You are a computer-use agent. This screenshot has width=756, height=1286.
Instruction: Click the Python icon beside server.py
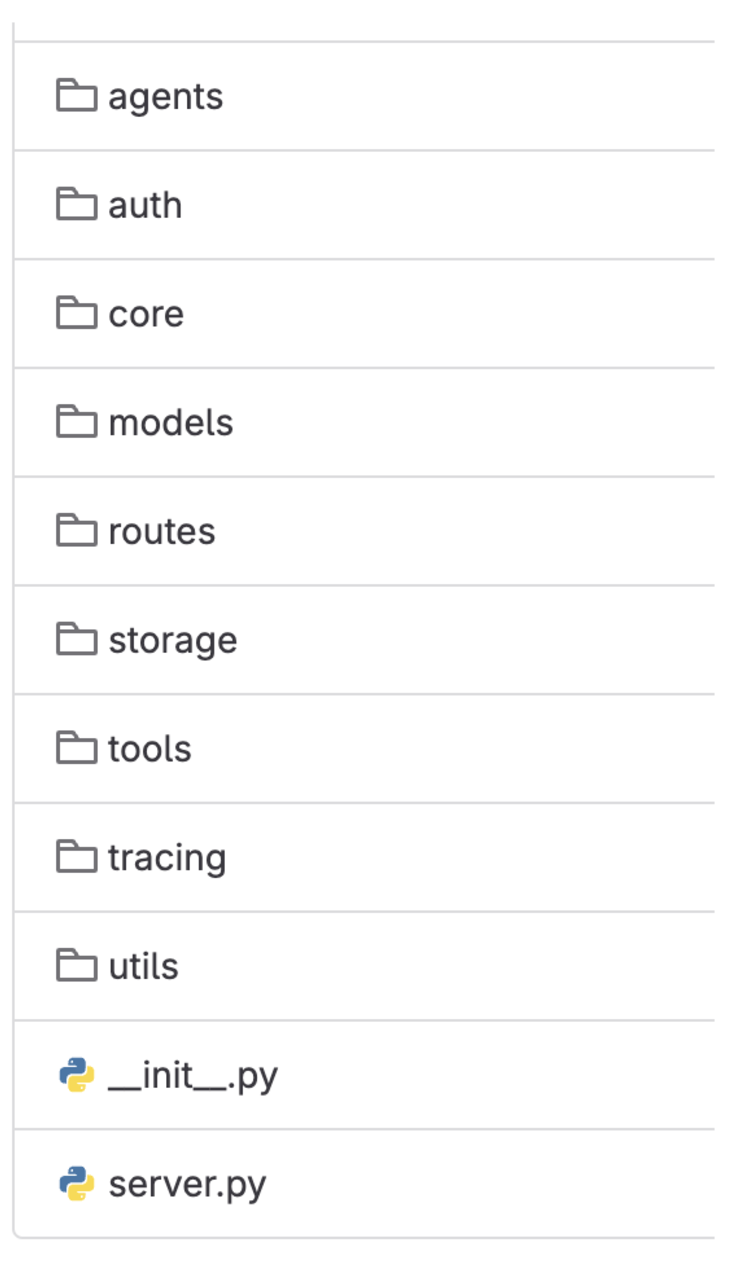76,1185
